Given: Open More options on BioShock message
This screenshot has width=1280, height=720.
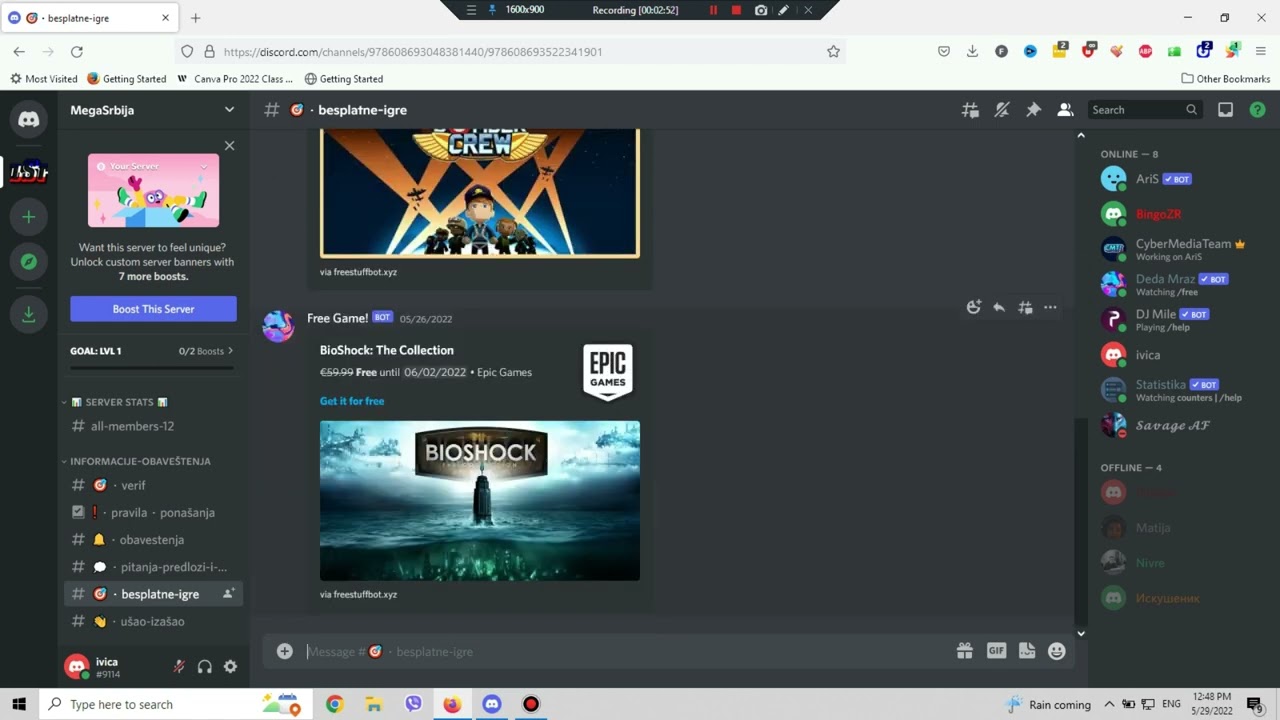Looking at the screenshot, I should 1050,307.
